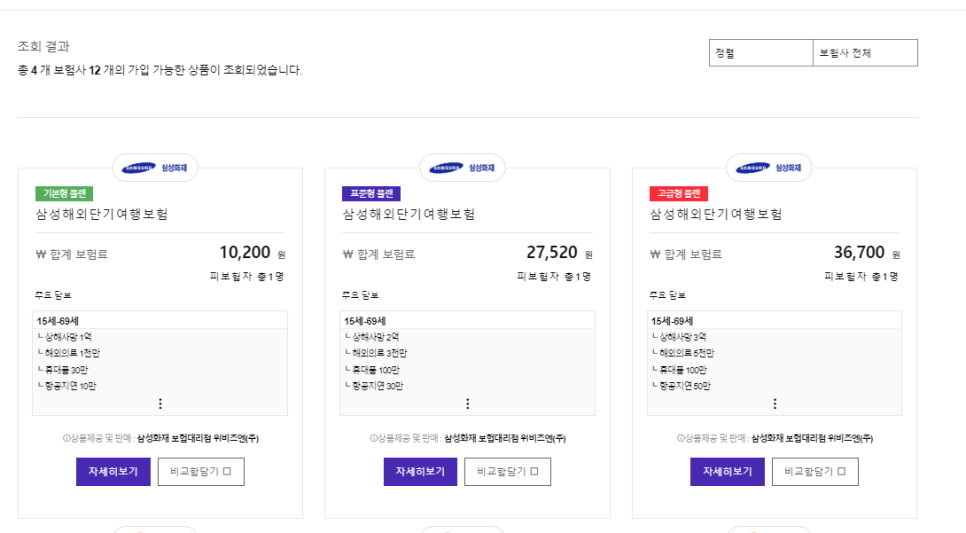Screen dimensions: 966x533
Task: Open the 보험사 전체 insurer filter dropdown
Action: click(x=865, y=53)
